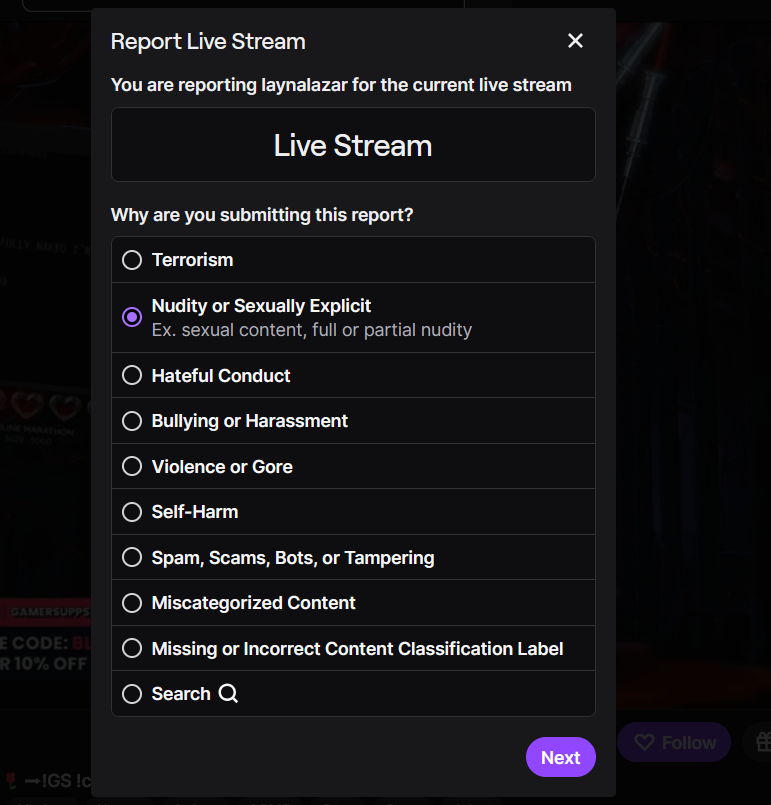The width and height of the screenshot is (771, 805).
Task: Click 'Why are you submitting this report?' text
Action: click(x=262, y=215)
